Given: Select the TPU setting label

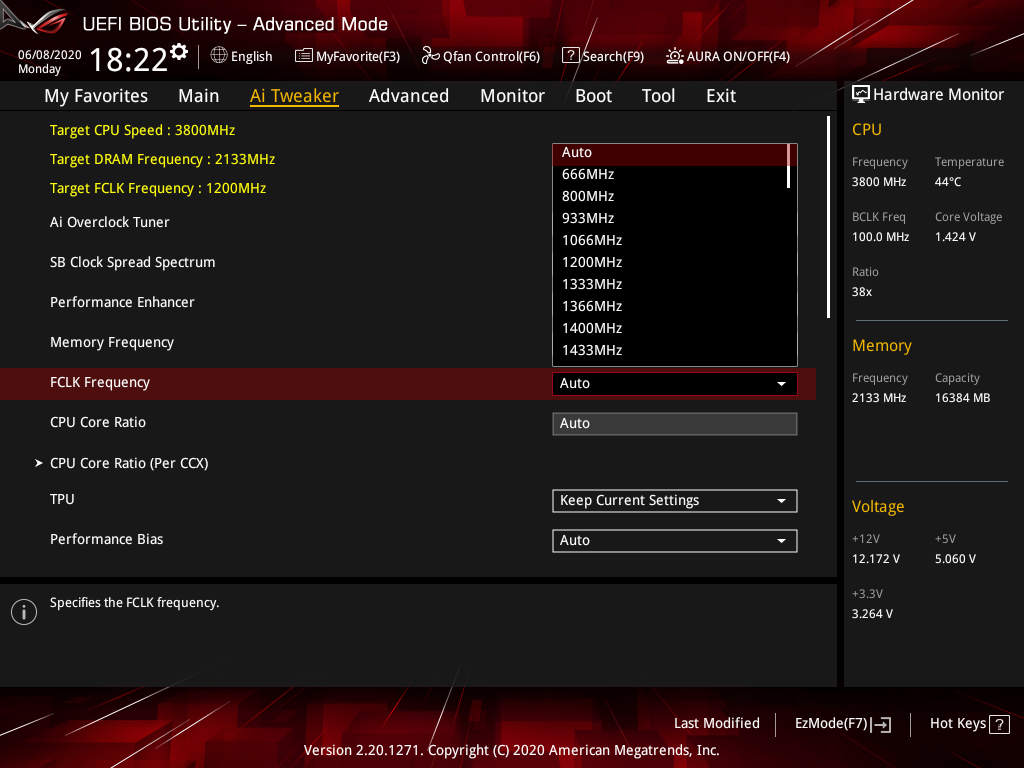Looking at the screenshot, I should tap(62, 499).
